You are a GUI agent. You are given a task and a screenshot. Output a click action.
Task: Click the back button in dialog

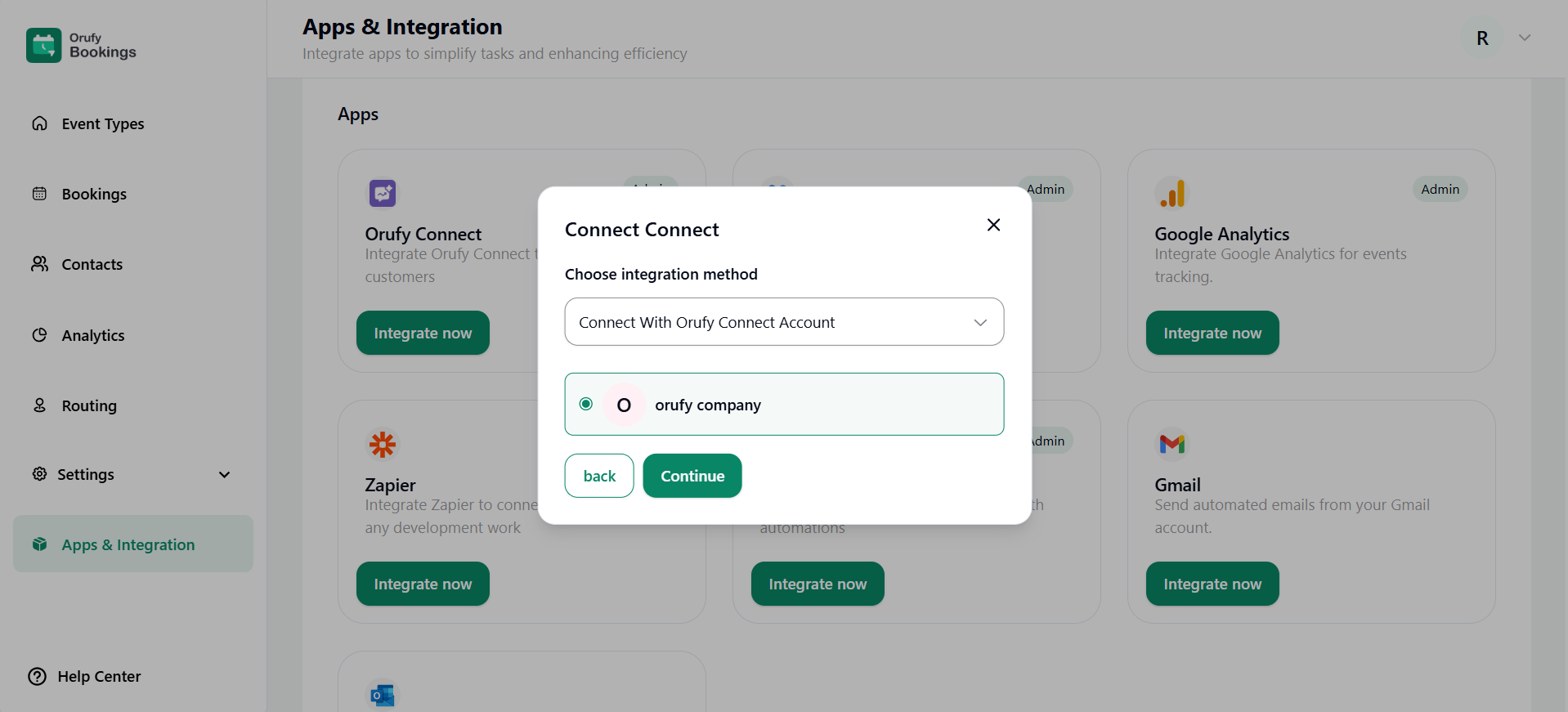pyautogui.click(x=599, y=476)
